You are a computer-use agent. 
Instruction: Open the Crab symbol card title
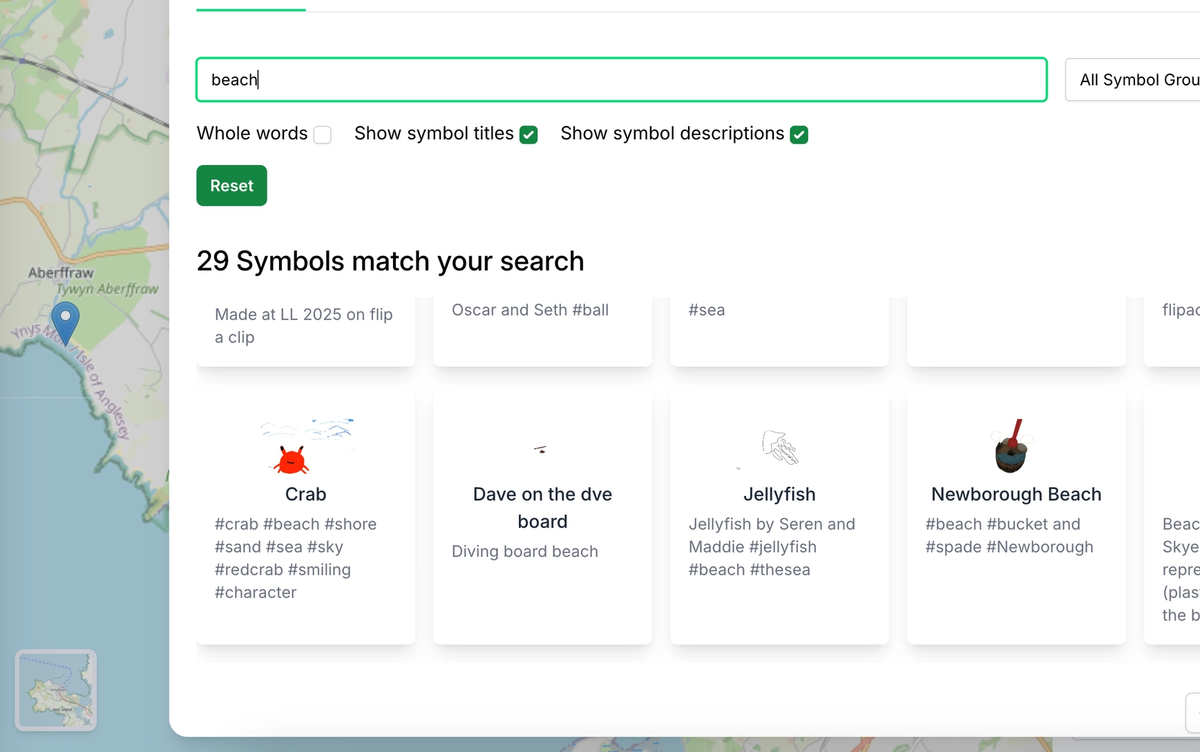tap(306, 494)
